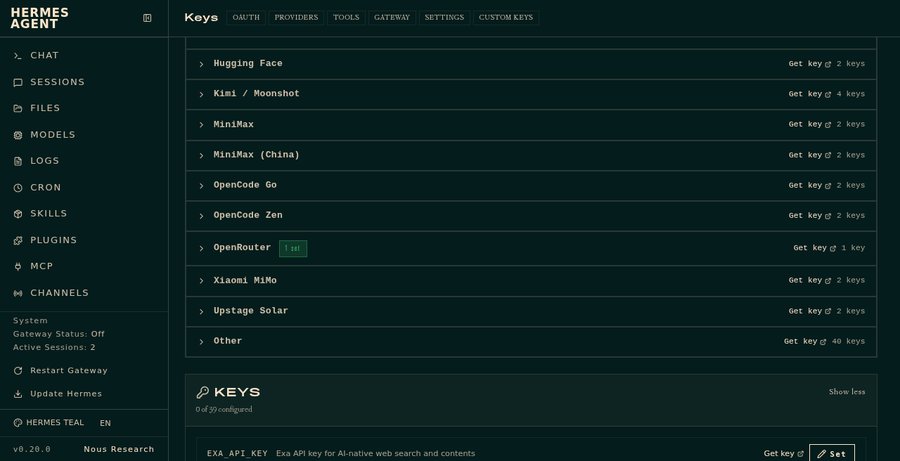Image resolution: width=900 pixels, height=461 pixels.
Task: Click Show less in the Keys section
Action: [x=847, y=392]
